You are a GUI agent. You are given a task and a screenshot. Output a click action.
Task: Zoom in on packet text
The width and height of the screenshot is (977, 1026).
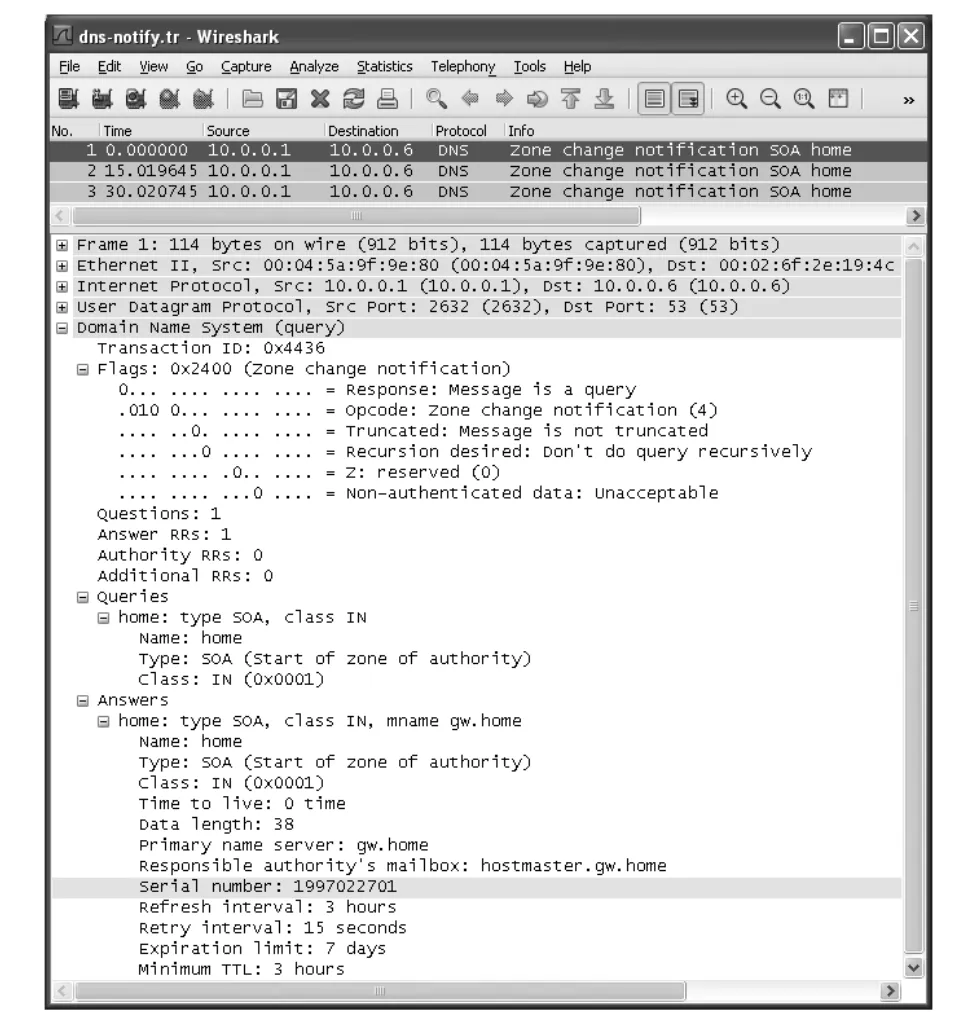click(737, 99)
